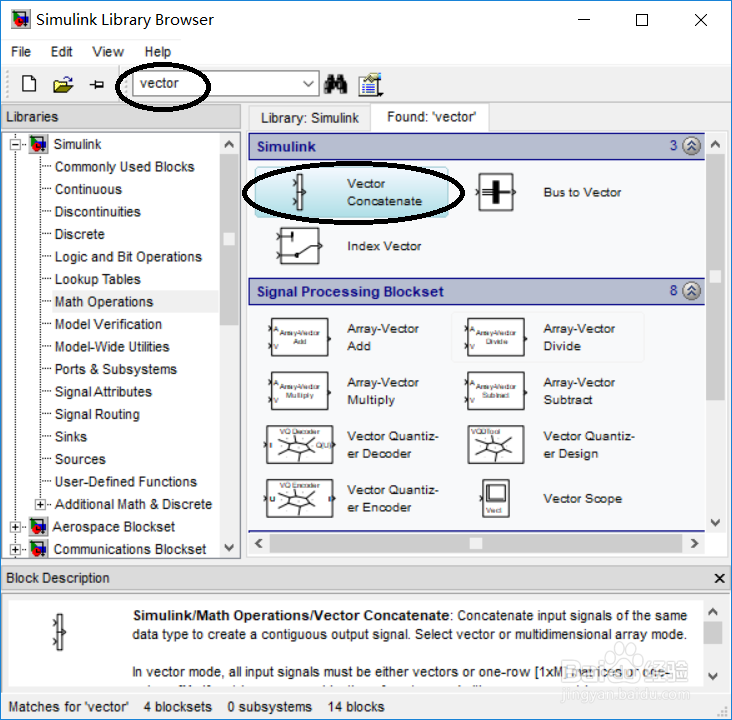Select the Sources library
Viewport: 732px width, 720px height.
point(80,459)
